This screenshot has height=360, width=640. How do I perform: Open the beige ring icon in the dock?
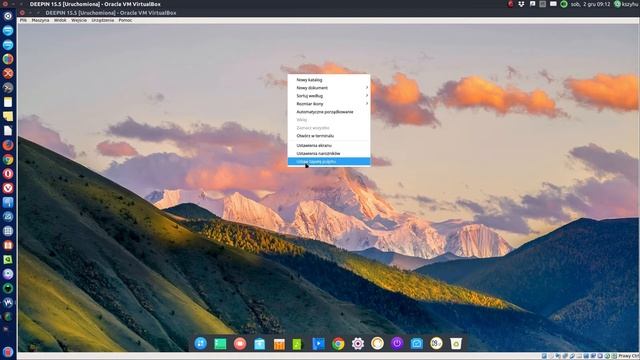[x=377, y=344]
